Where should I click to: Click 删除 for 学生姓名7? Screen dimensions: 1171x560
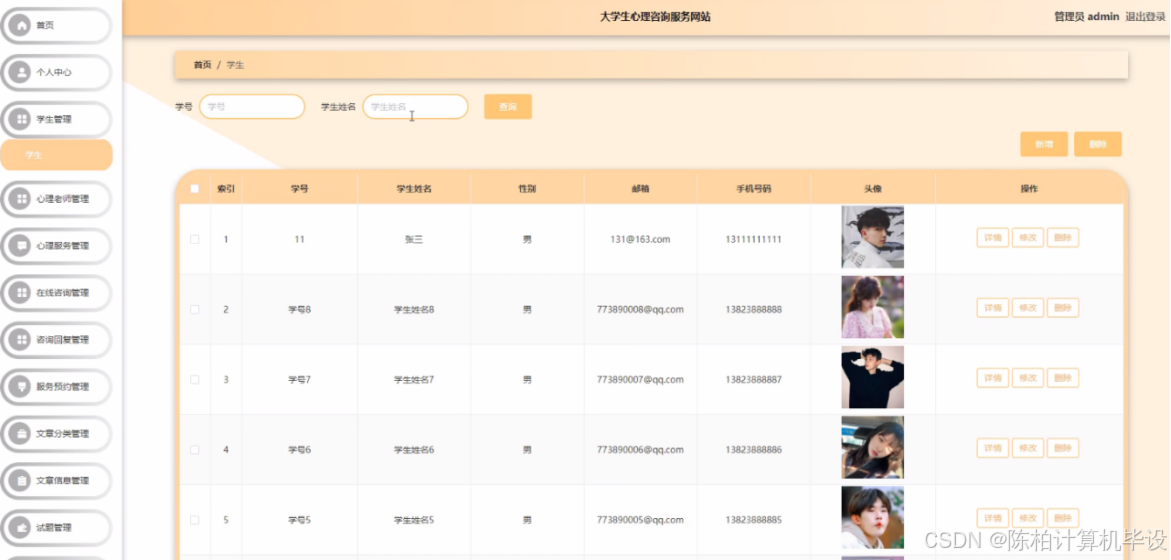[1063, 378]
